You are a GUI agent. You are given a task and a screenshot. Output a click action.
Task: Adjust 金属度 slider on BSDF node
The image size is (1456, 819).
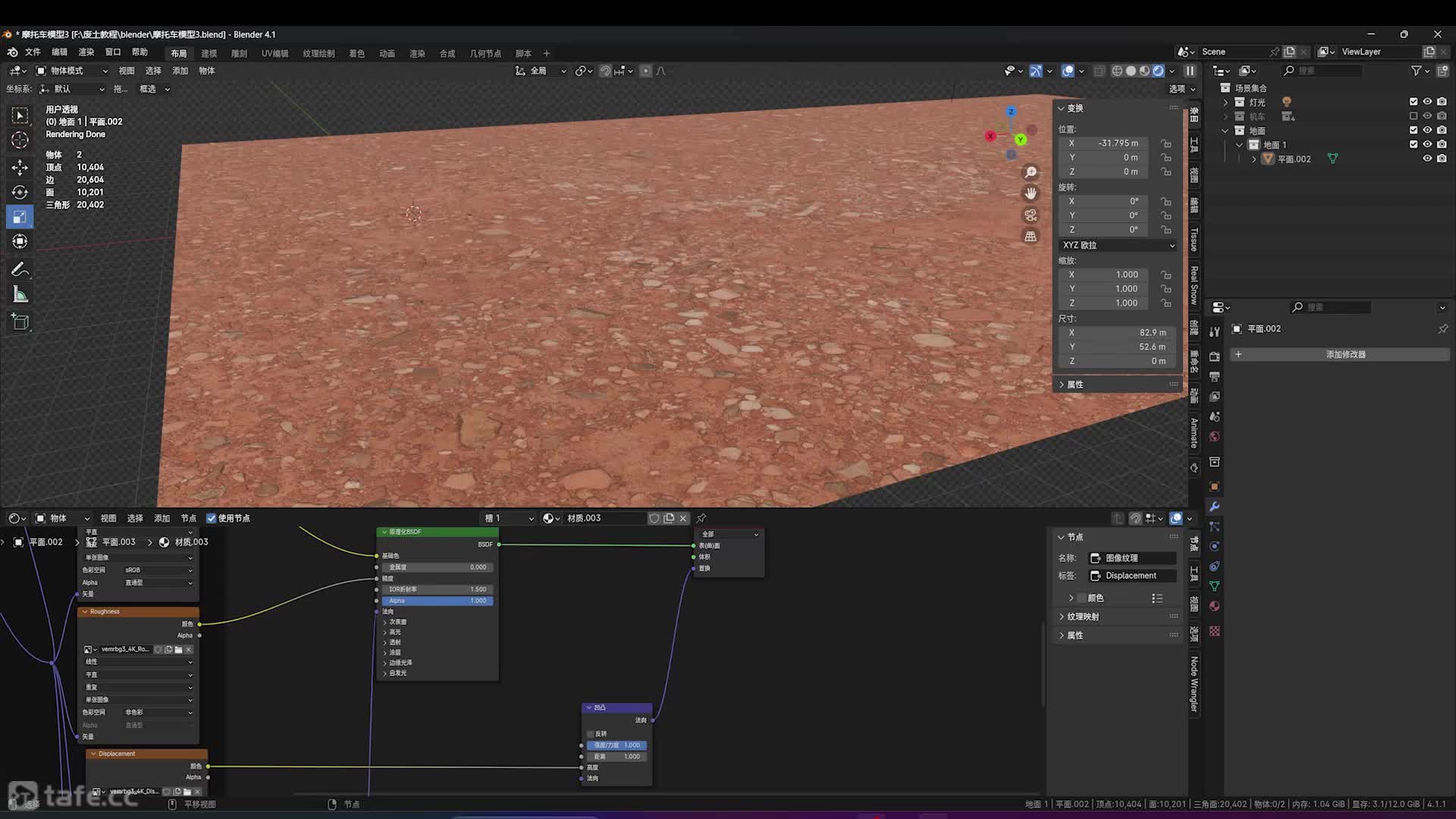coord(438,567)
